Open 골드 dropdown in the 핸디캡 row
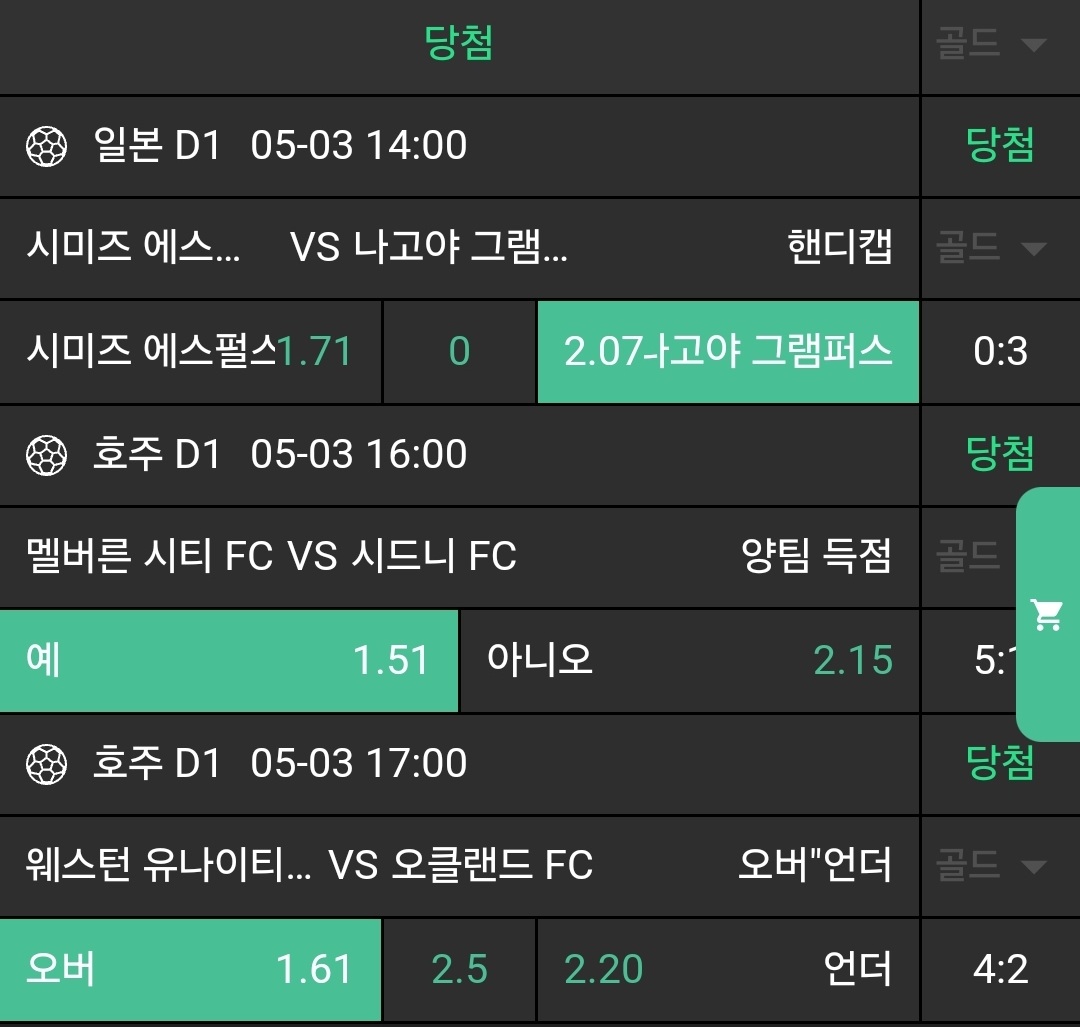 point(991,248)
